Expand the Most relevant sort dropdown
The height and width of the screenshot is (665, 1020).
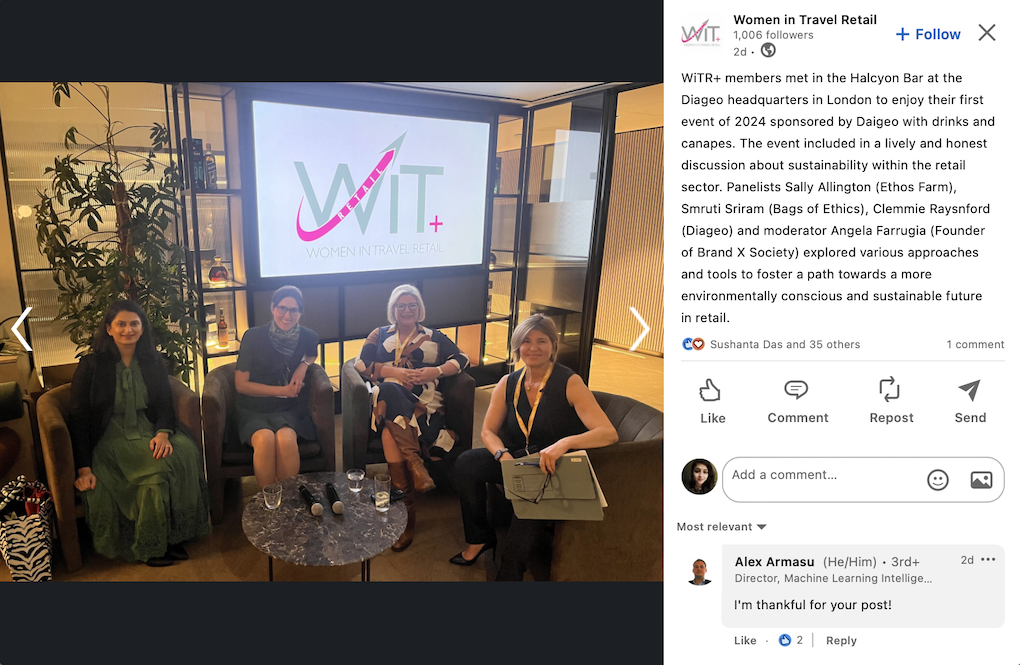click(x=721, y=526)
